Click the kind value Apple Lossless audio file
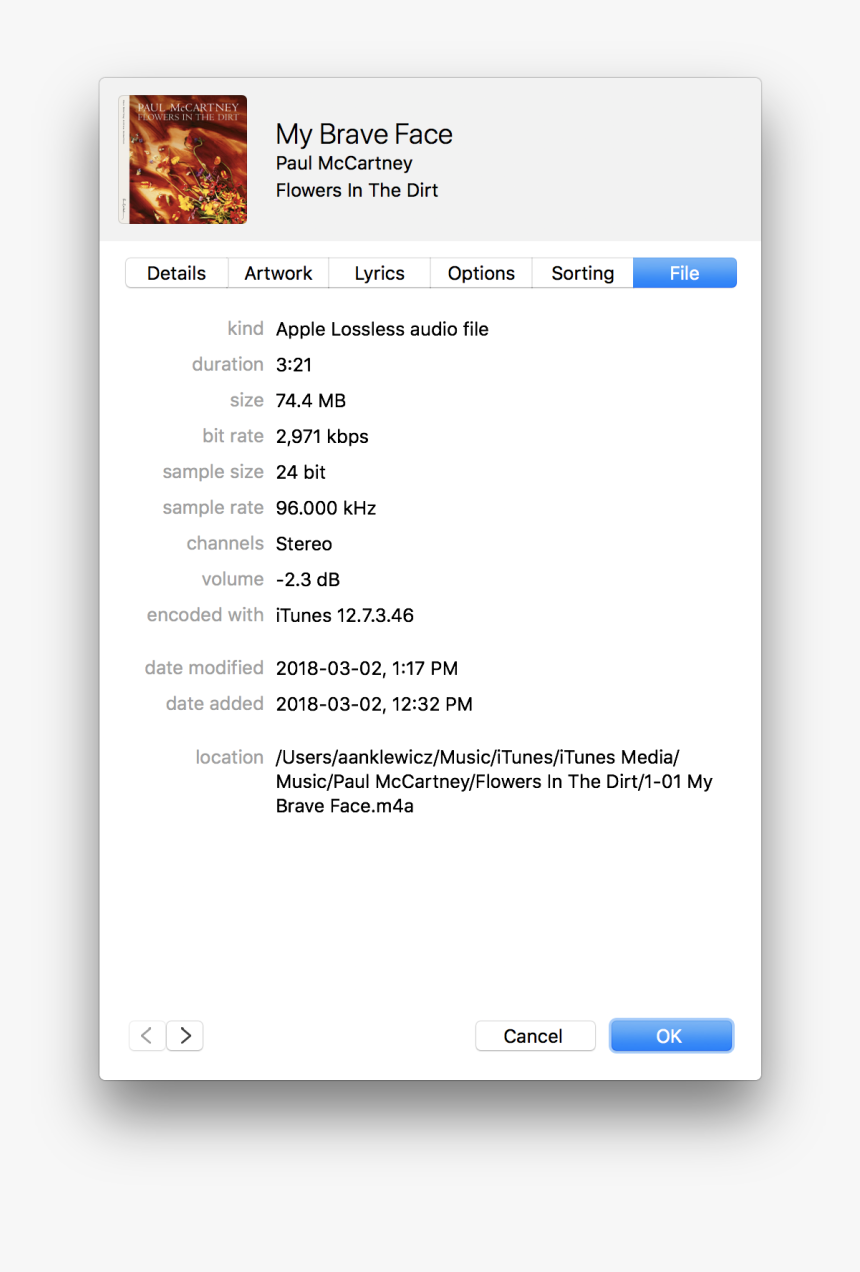The height and width of the screenshot is (1272, 860). click(382, 328)
